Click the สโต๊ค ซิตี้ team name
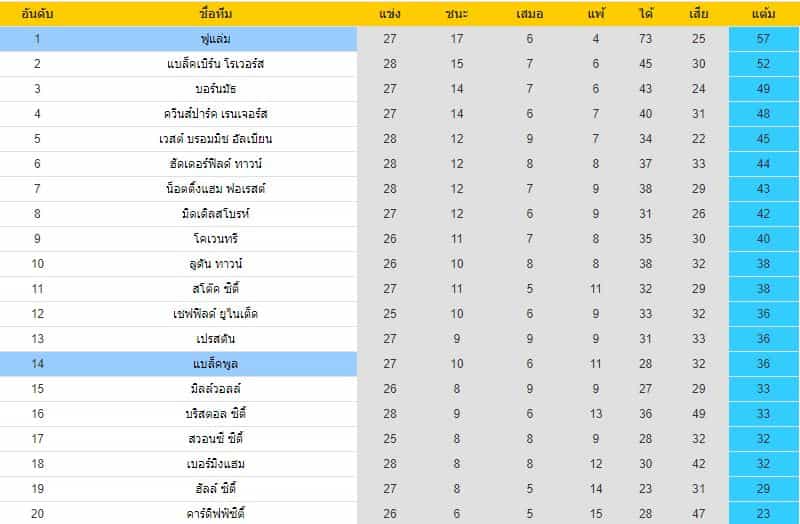 (x=215, y=289)
